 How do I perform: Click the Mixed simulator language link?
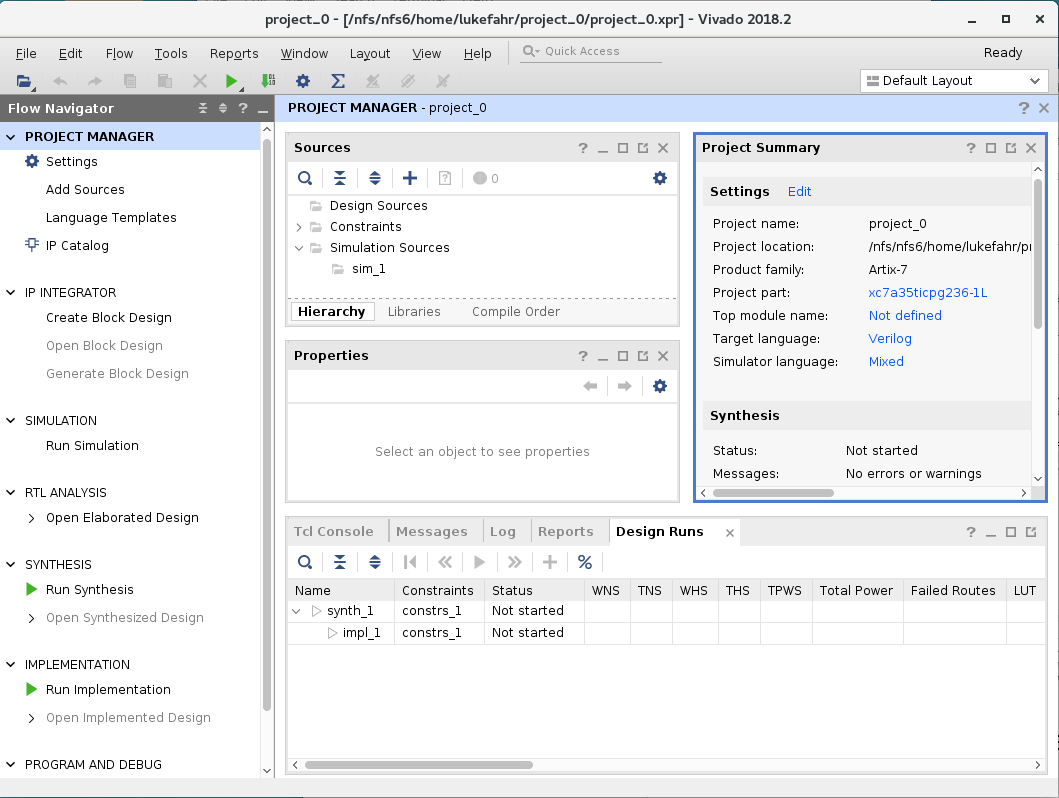tap(886, 361)
